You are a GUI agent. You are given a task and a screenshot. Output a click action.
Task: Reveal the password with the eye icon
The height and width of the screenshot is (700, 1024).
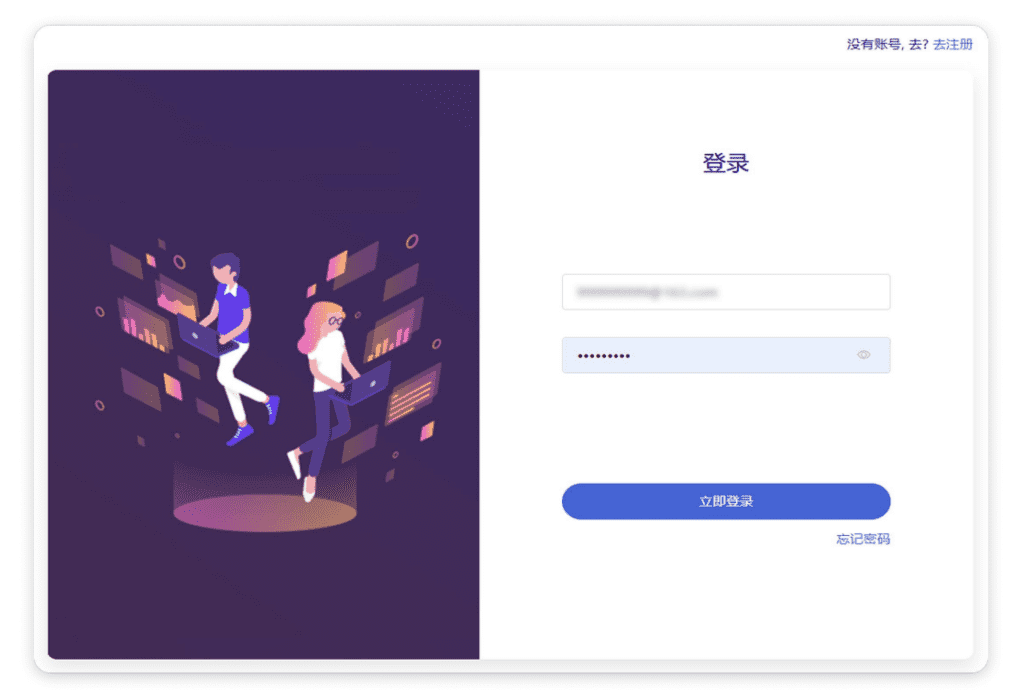(863, 355)
